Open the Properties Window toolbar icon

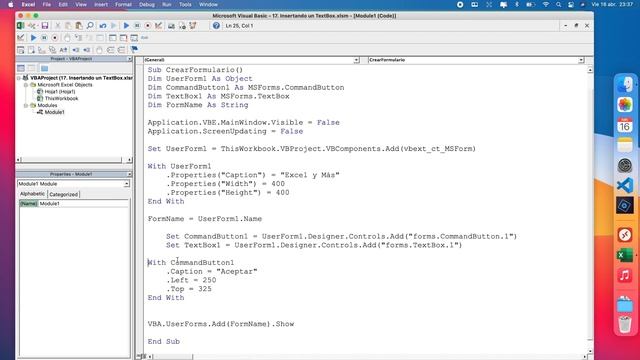[x=182, y=26]
